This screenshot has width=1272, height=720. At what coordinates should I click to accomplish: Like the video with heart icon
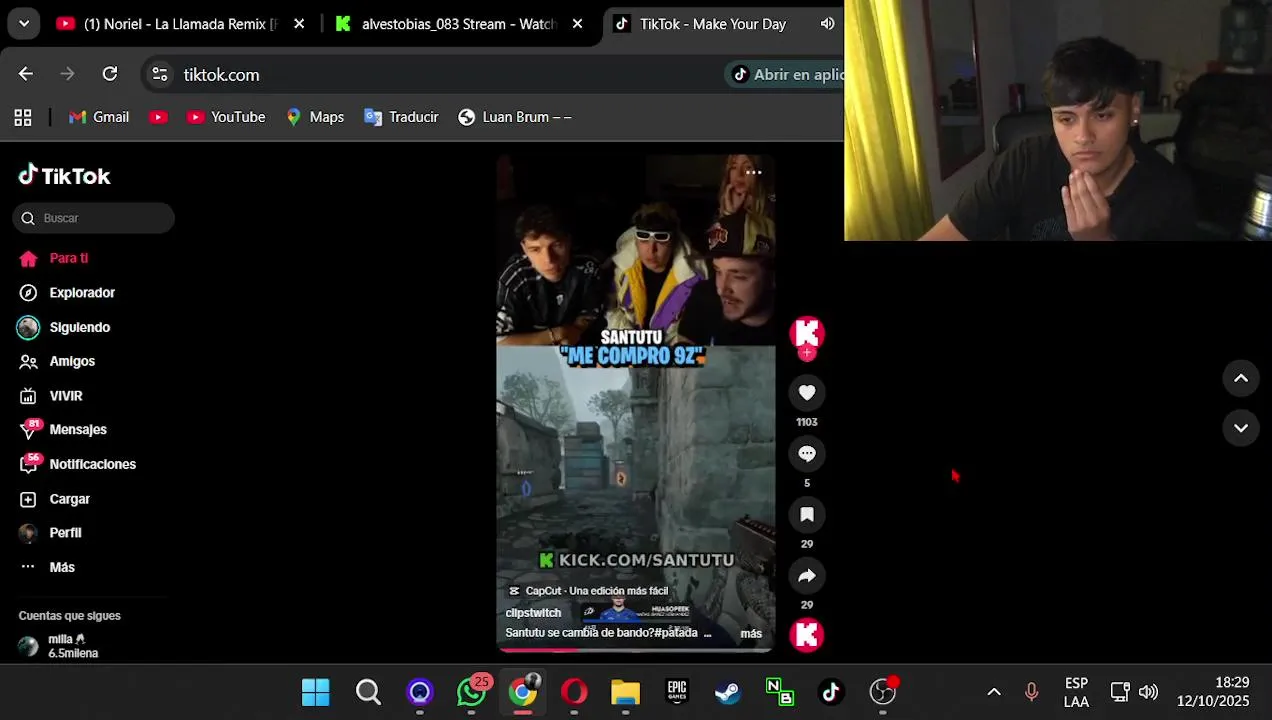(x=807, y=393)
